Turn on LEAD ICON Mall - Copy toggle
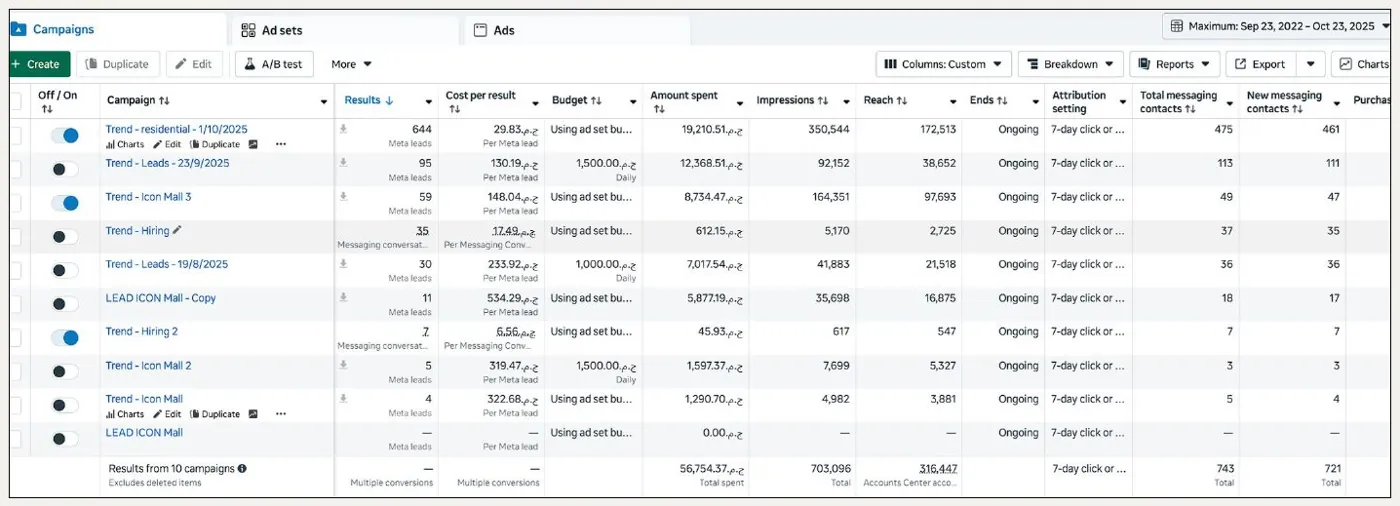This screenshot has height=506, width=1400. [64, 304]
